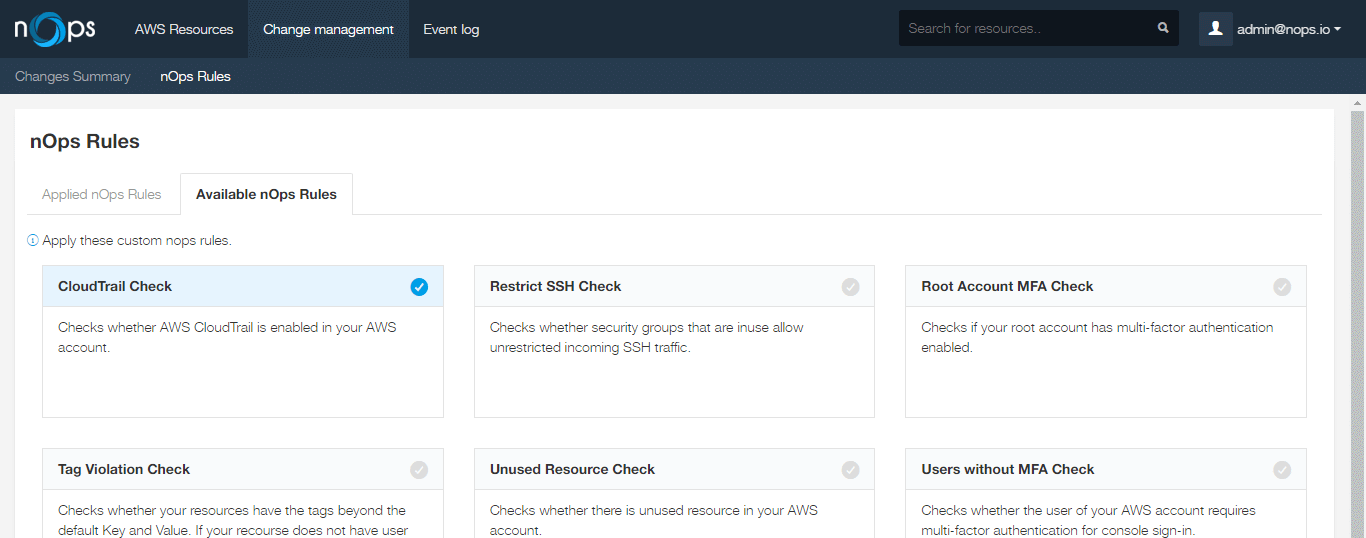Screen dimensions: 1366x538
Task: Click the nOps Rules page heading
Action: [x=85, y=141]
